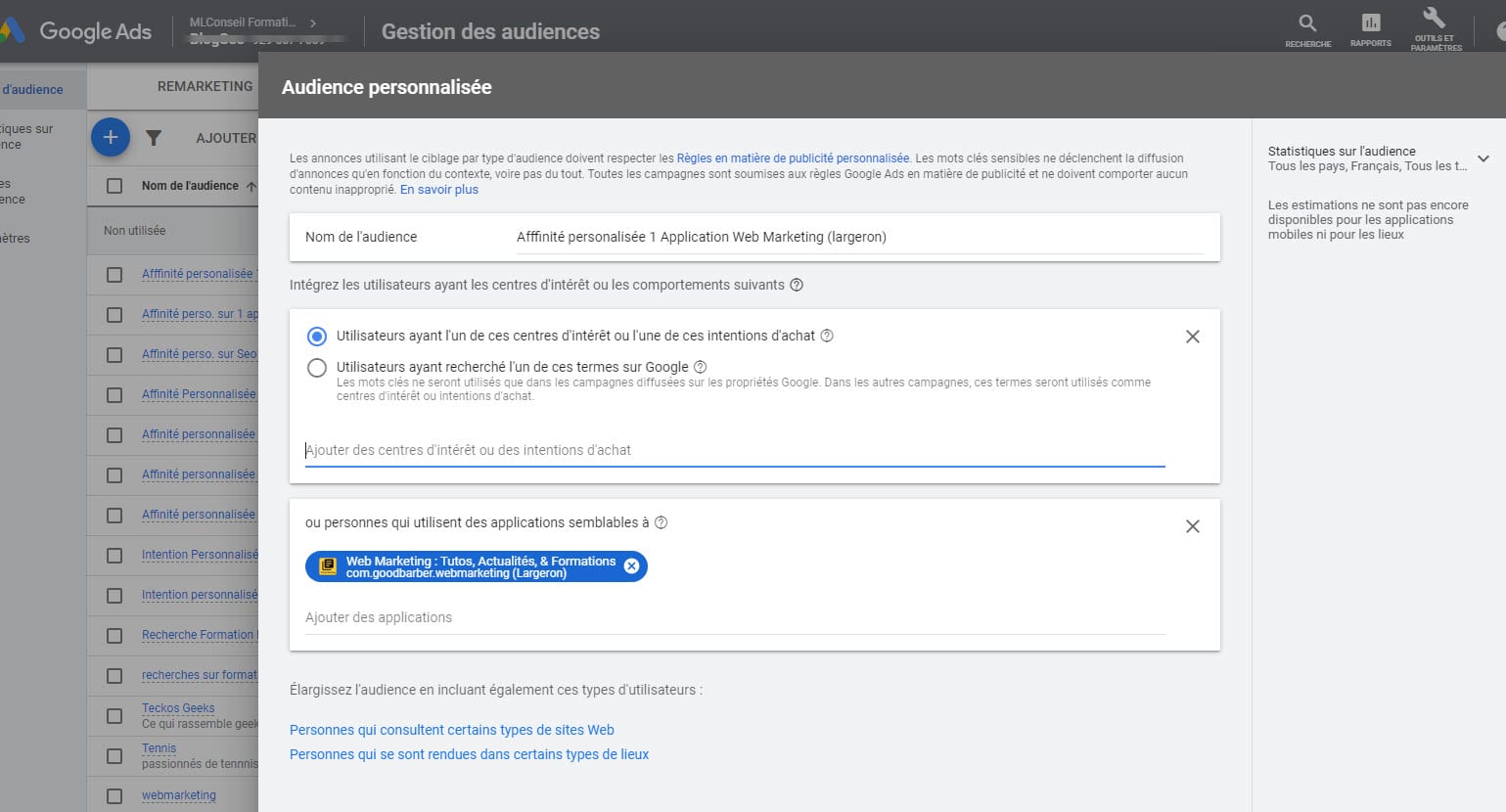Click the 'Non utilisée' group row
The height and width of the screenshot is (812, 1506).
coord(172,231)
